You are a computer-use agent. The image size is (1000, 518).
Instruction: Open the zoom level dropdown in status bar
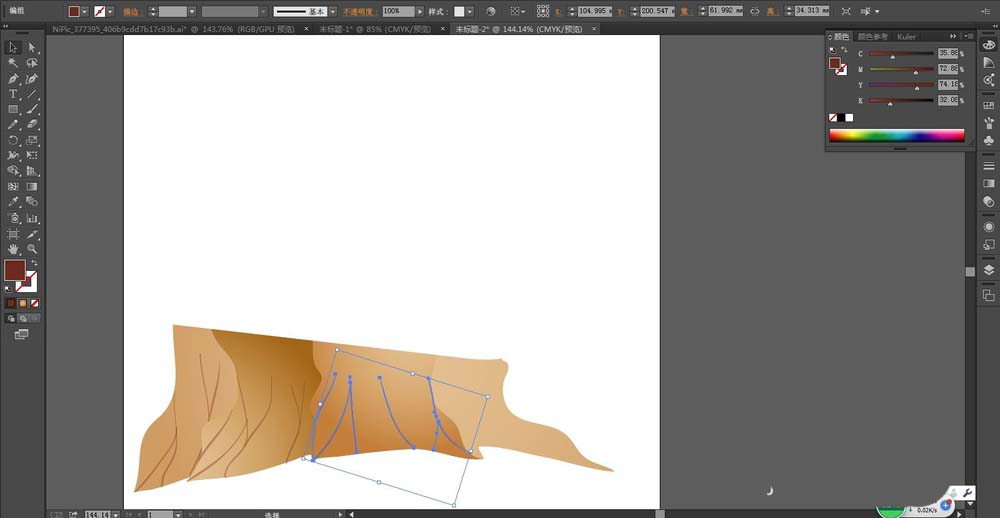[x=115, y=514]
